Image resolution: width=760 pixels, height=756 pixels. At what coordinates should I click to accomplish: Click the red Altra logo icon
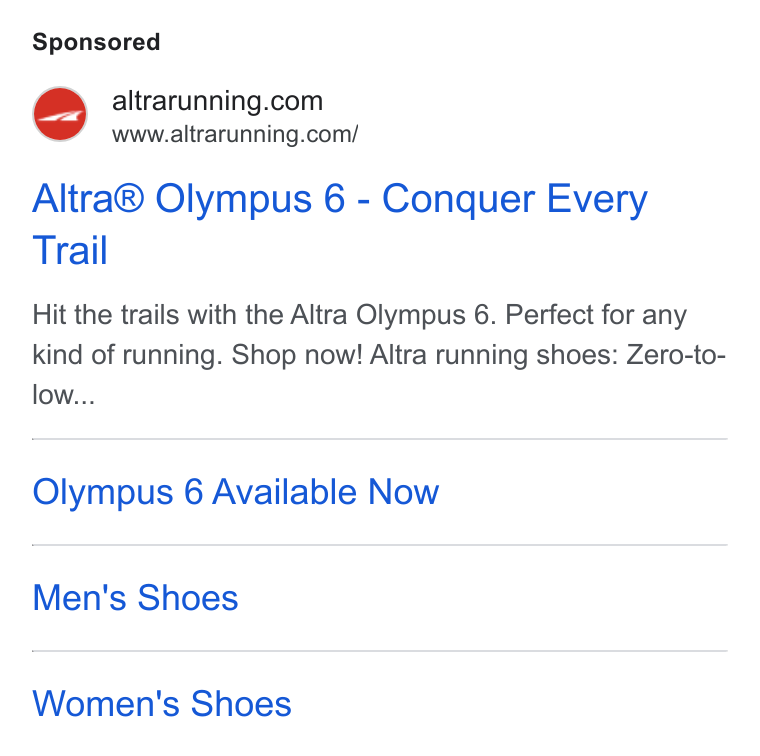(60, 114)
